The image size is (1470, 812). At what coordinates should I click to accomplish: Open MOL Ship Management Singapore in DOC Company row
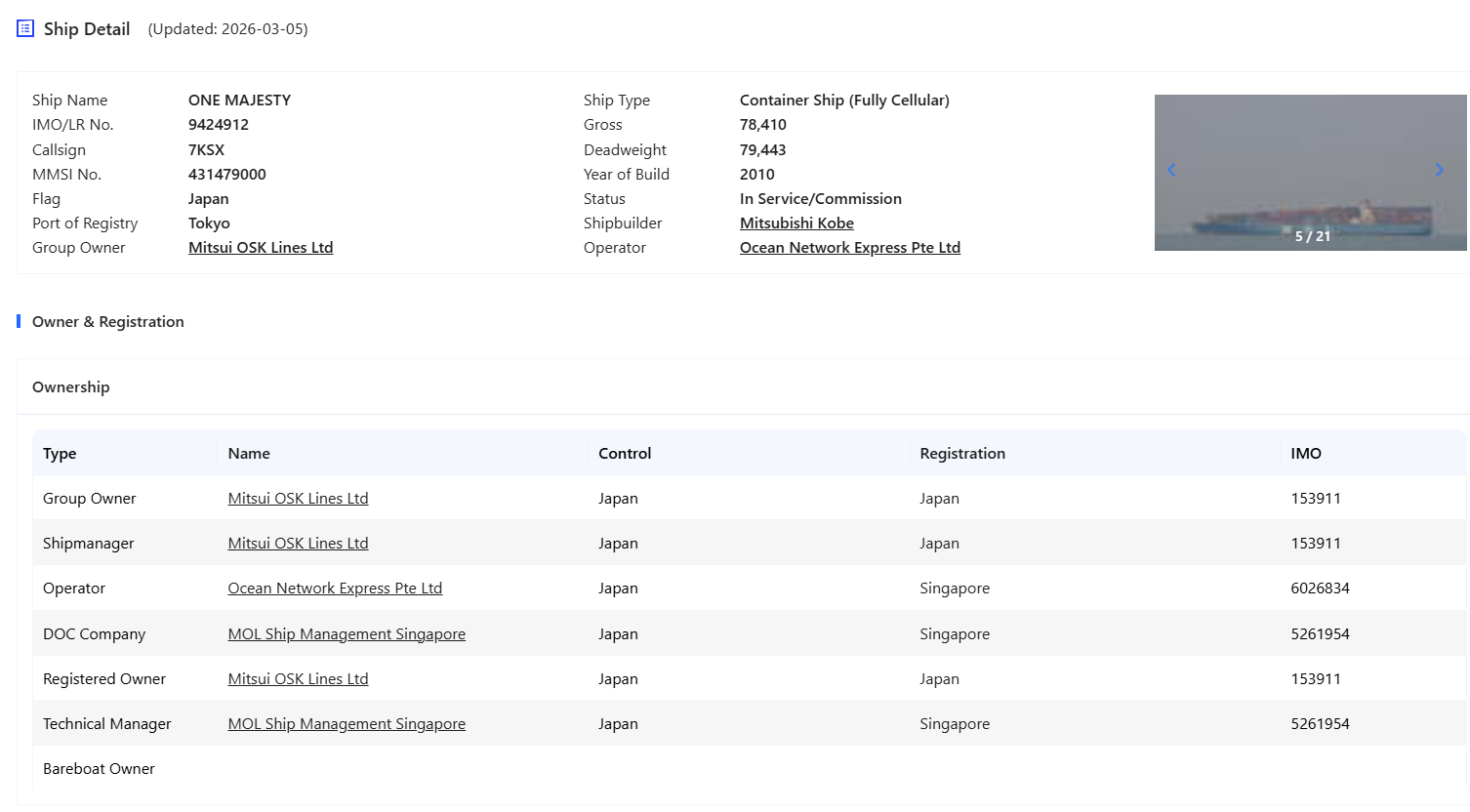[347, 634]
